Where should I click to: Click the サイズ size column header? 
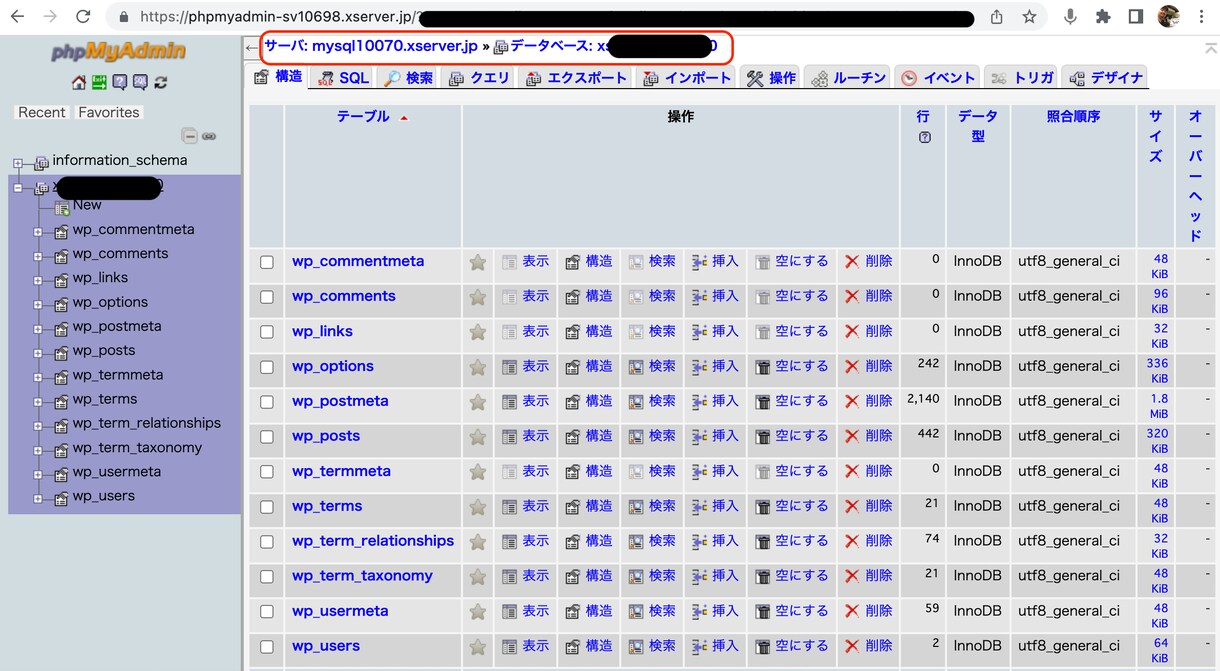(x=1155, y=136)
